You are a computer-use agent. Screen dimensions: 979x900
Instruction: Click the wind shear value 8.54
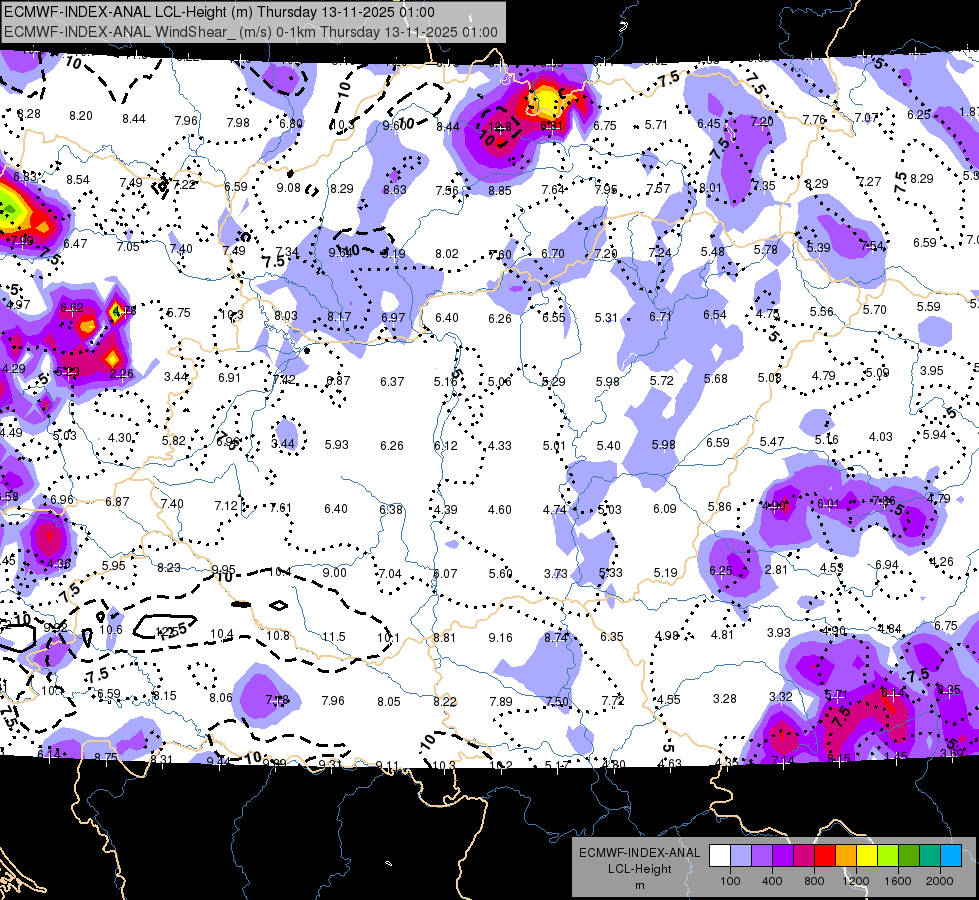(x=78, y=180)
